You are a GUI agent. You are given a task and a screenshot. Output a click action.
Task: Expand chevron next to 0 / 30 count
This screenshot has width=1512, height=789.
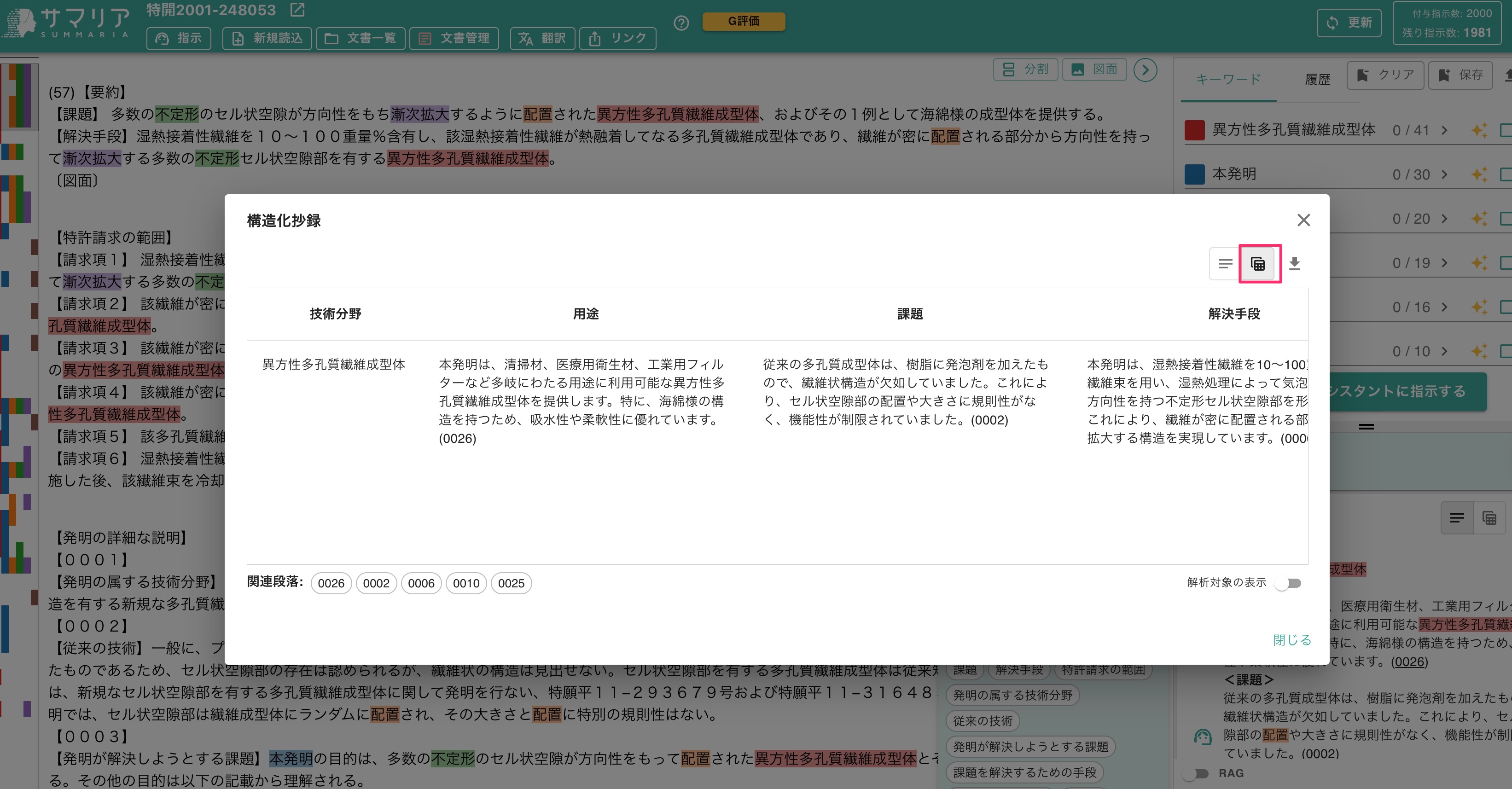click(x=1444, y=174)
